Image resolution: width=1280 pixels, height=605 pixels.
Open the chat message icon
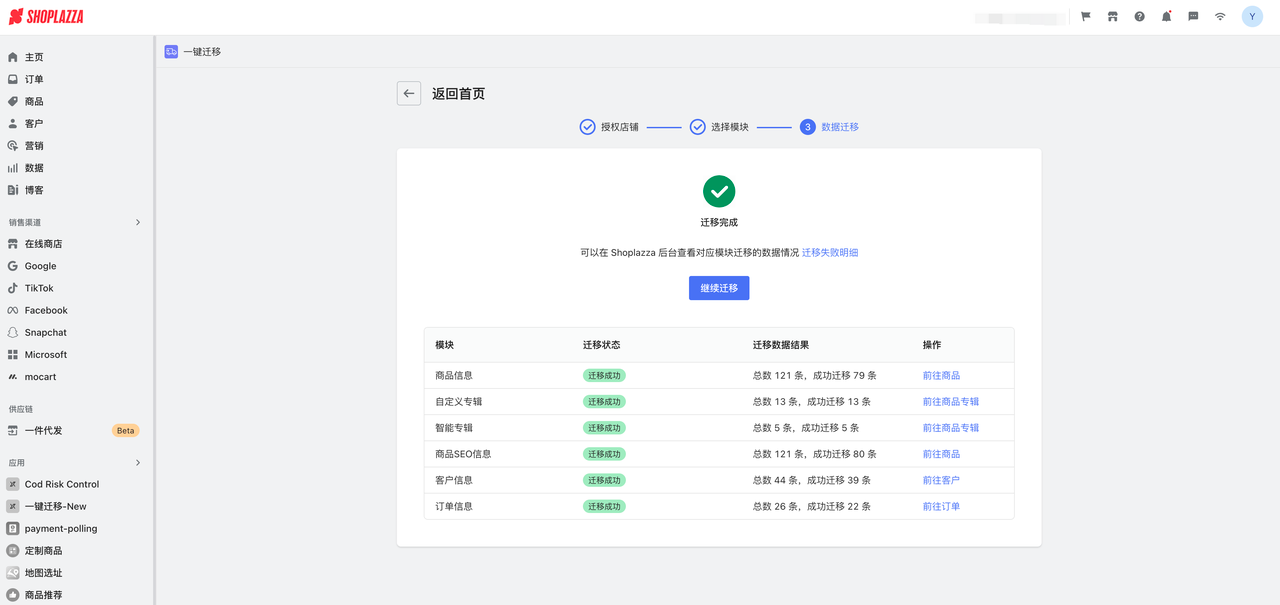(1193, 17)
